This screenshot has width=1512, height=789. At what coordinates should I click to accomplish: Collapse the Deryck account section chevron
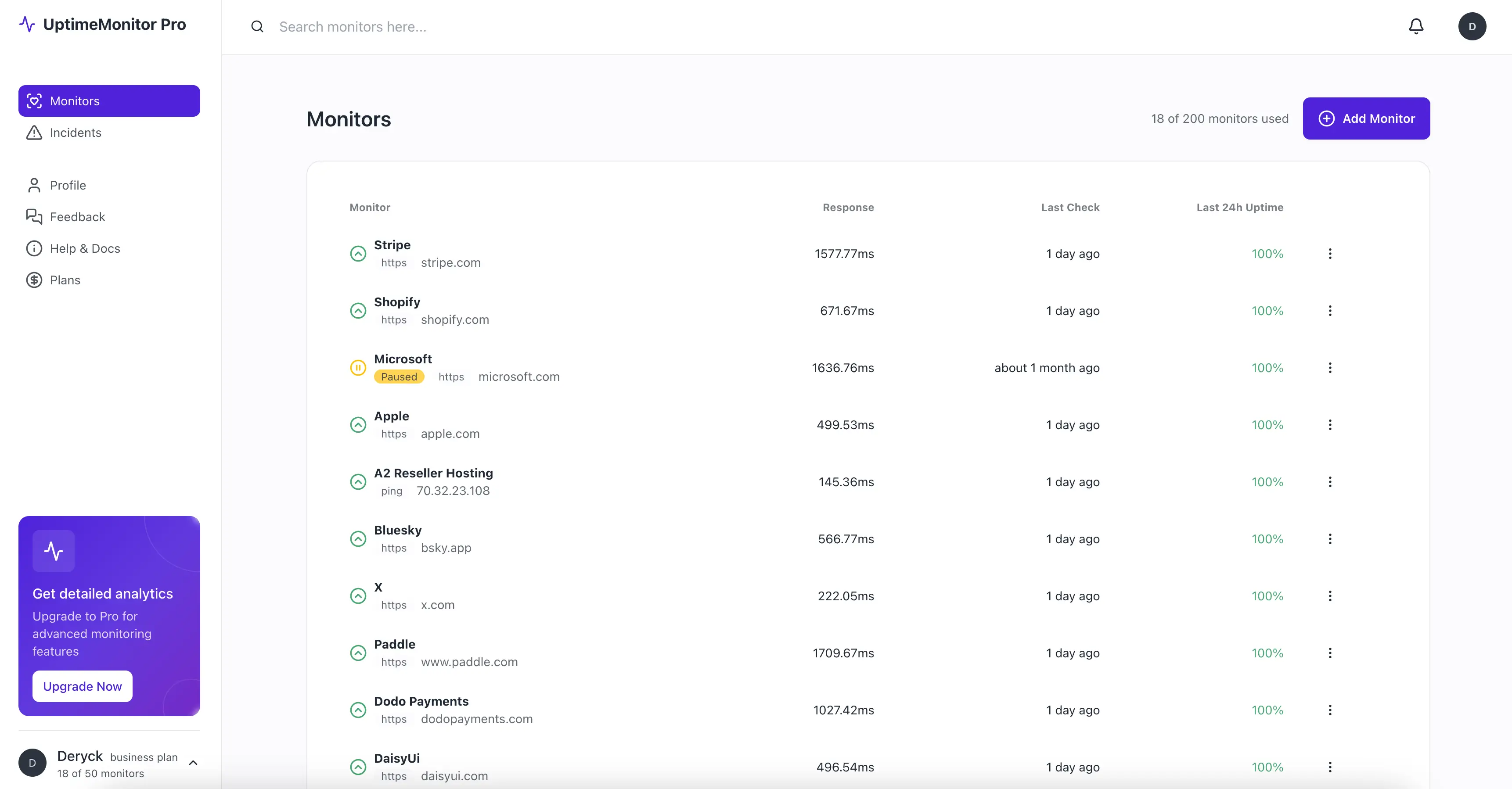[x=193, y=763]
